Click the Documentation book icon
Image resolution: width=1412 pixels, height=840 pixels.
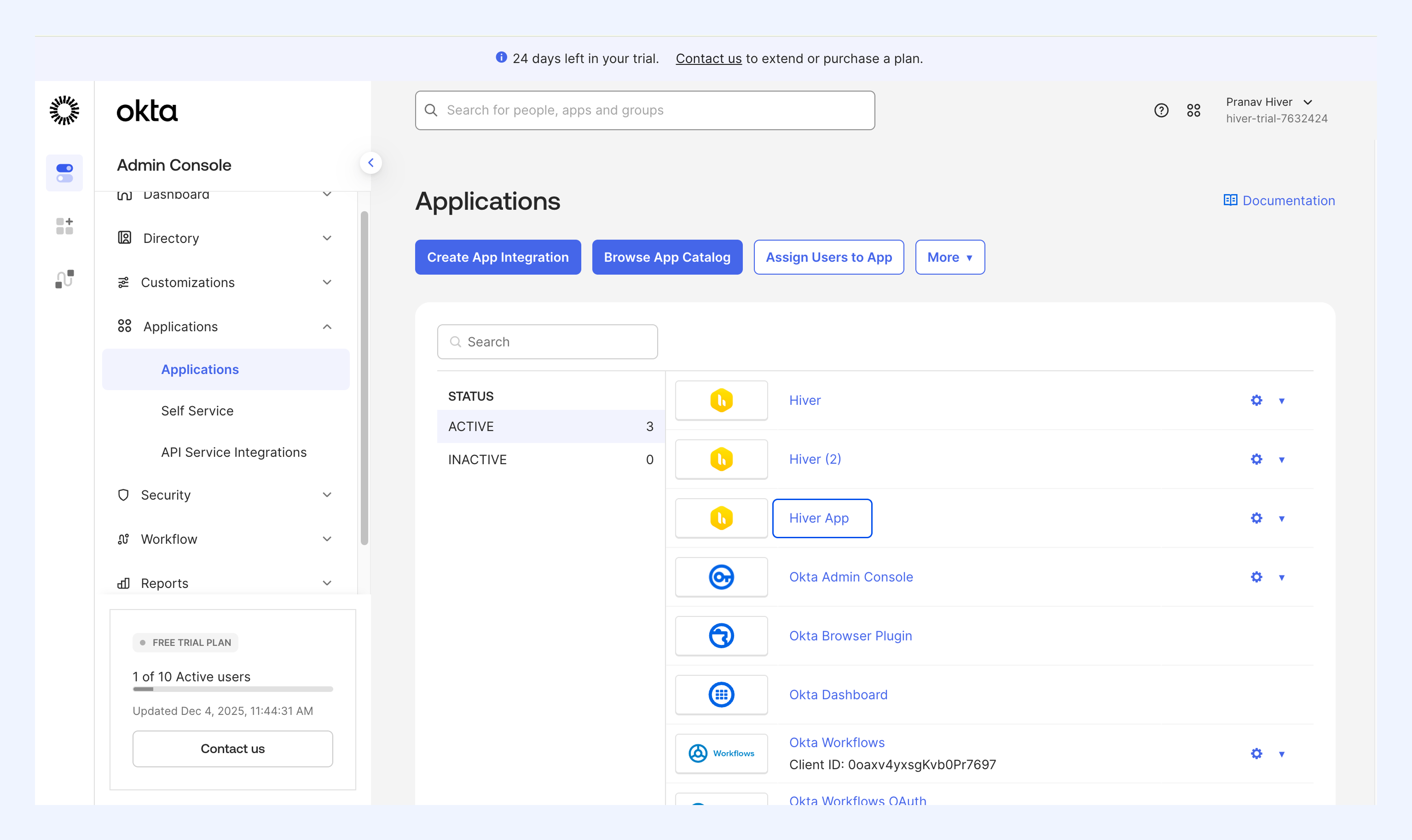click(x=1230, y=200)
